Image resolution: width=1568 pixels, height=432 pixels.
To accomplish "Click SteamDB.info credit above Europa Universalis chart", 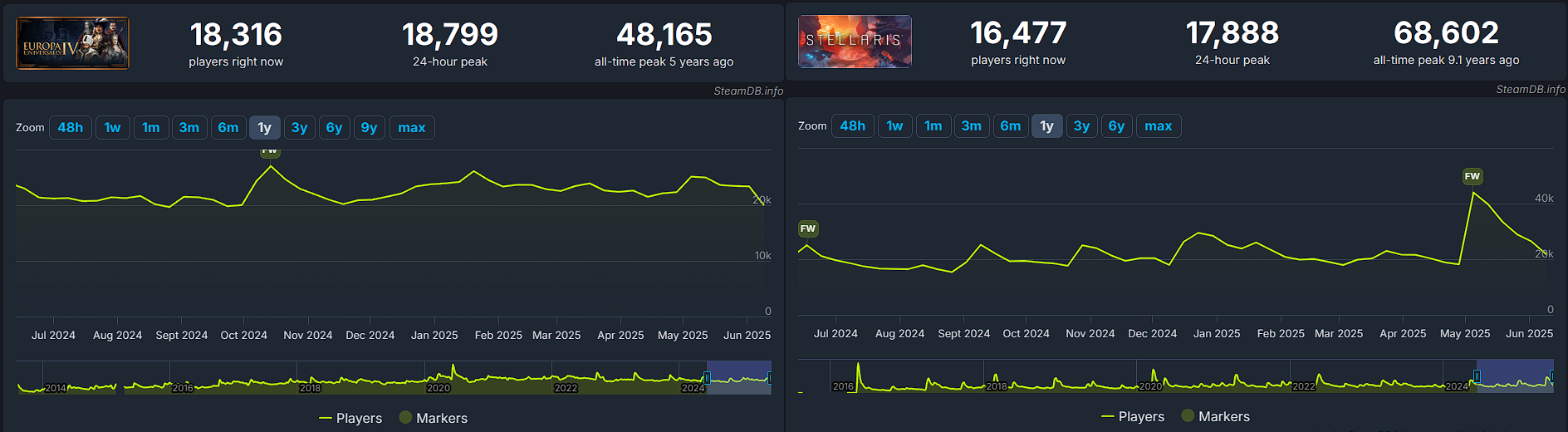I will [x=748, y=91].
